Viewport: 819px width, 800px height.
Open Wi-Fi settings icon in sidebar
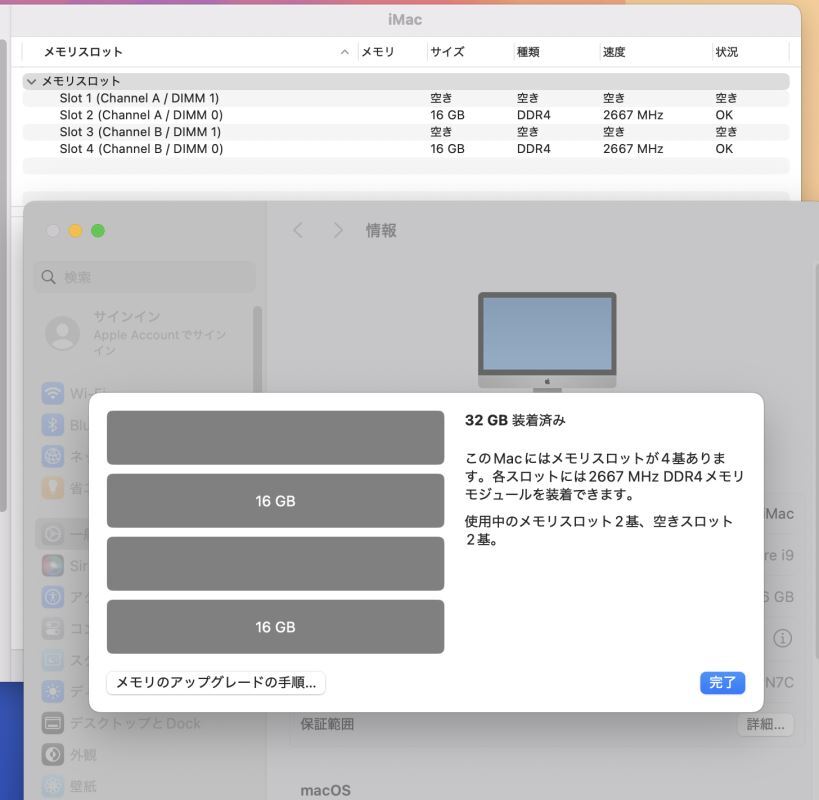tap(53, 393)
